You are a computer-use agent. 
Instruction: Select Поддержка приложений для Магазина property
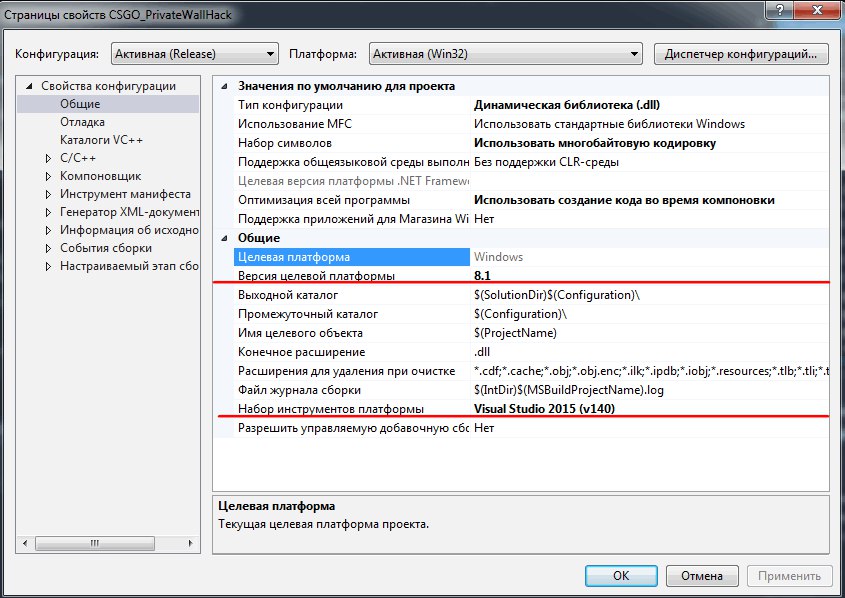point(353,219)
